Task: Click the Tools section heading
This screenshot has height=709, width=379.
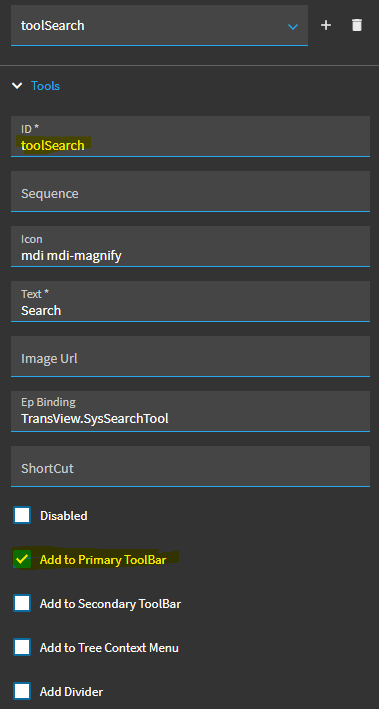Action: tap(45, 85)
